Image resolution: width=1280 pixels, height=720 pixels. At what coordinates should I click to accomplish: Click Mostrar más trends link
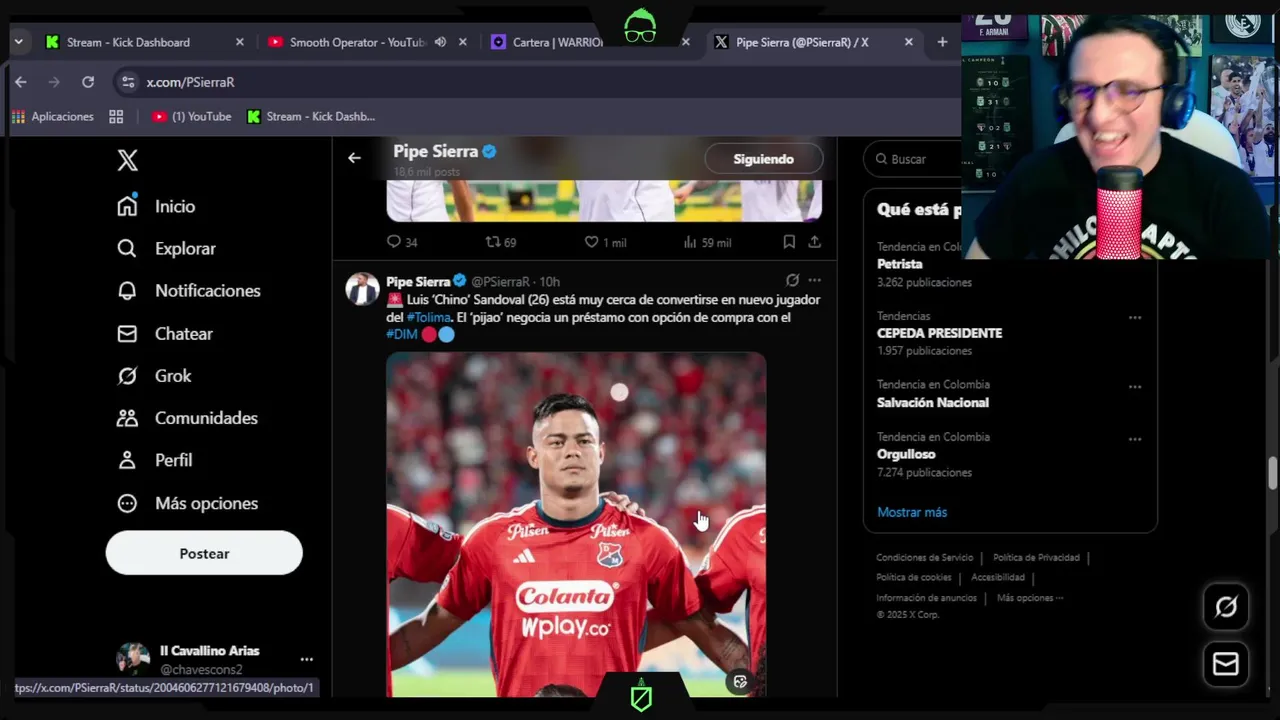(912, 512)
